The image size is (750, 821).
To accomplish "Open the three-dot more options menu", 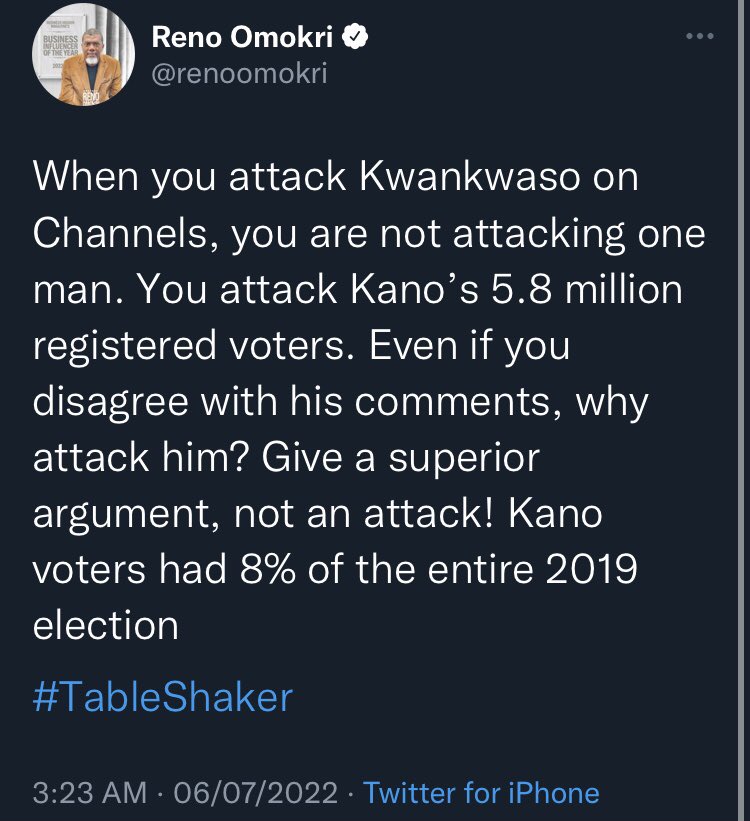I will pos(700,36).
